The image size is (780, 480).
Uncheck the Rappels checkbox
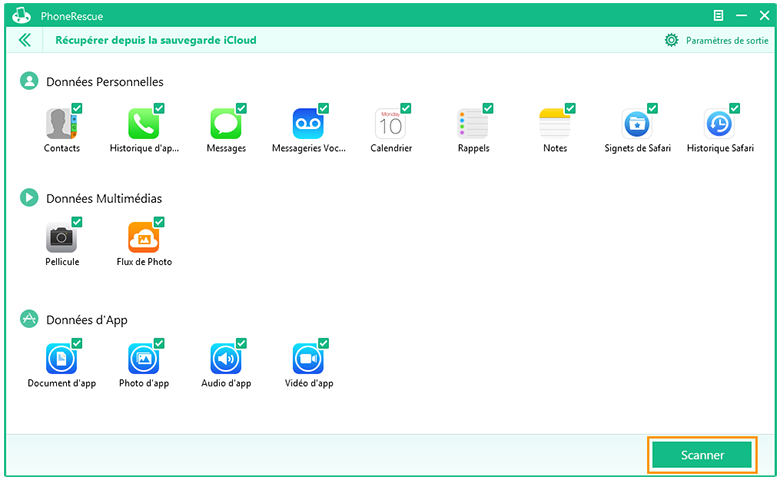[488, 108]
